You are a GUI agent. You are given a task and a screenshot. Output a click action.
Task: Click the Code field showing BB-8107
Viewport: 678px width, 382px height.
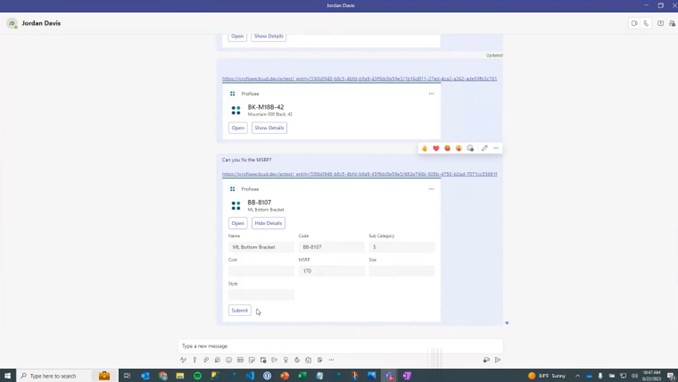[x=332, y=247]
